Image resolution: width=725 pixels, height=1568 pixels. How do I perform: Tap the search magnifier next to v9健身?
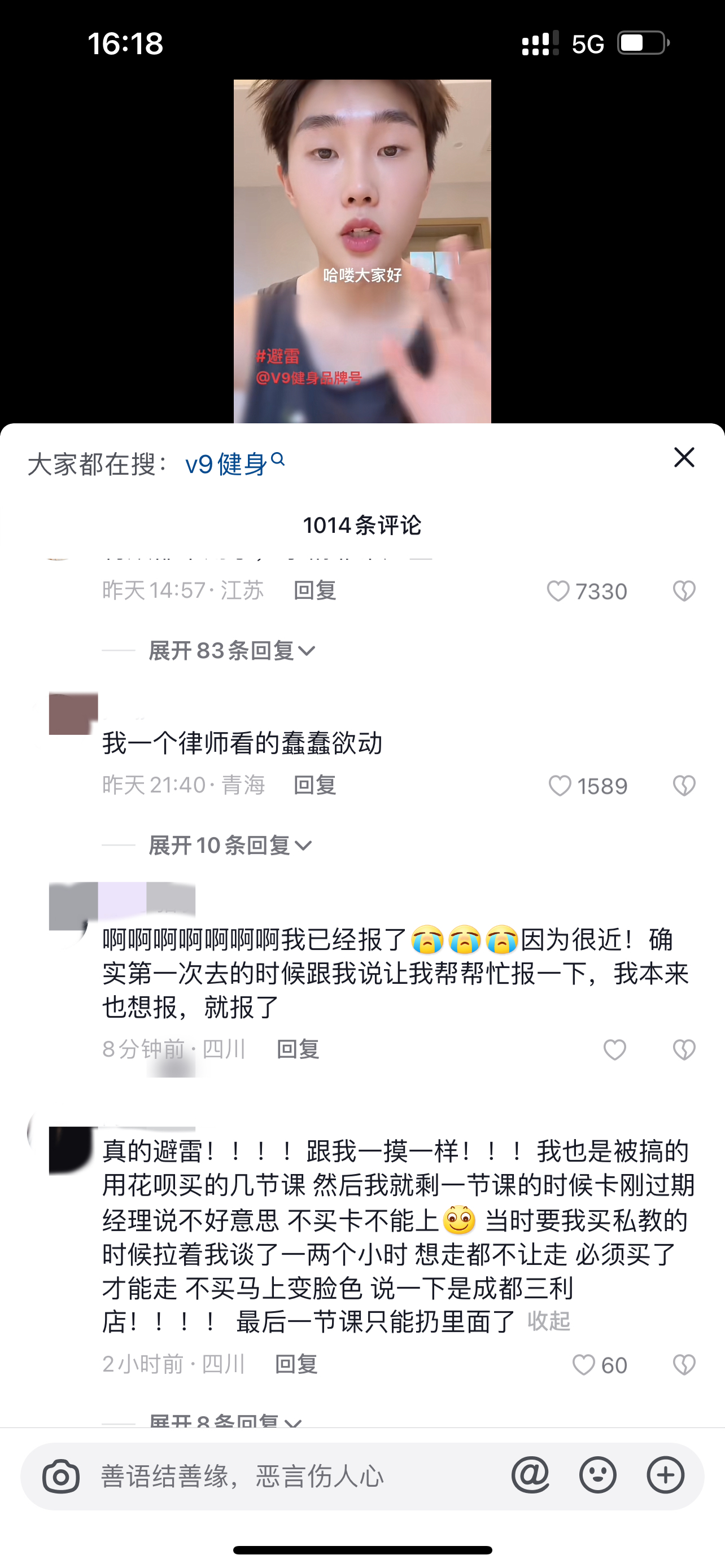click(278, 459)
